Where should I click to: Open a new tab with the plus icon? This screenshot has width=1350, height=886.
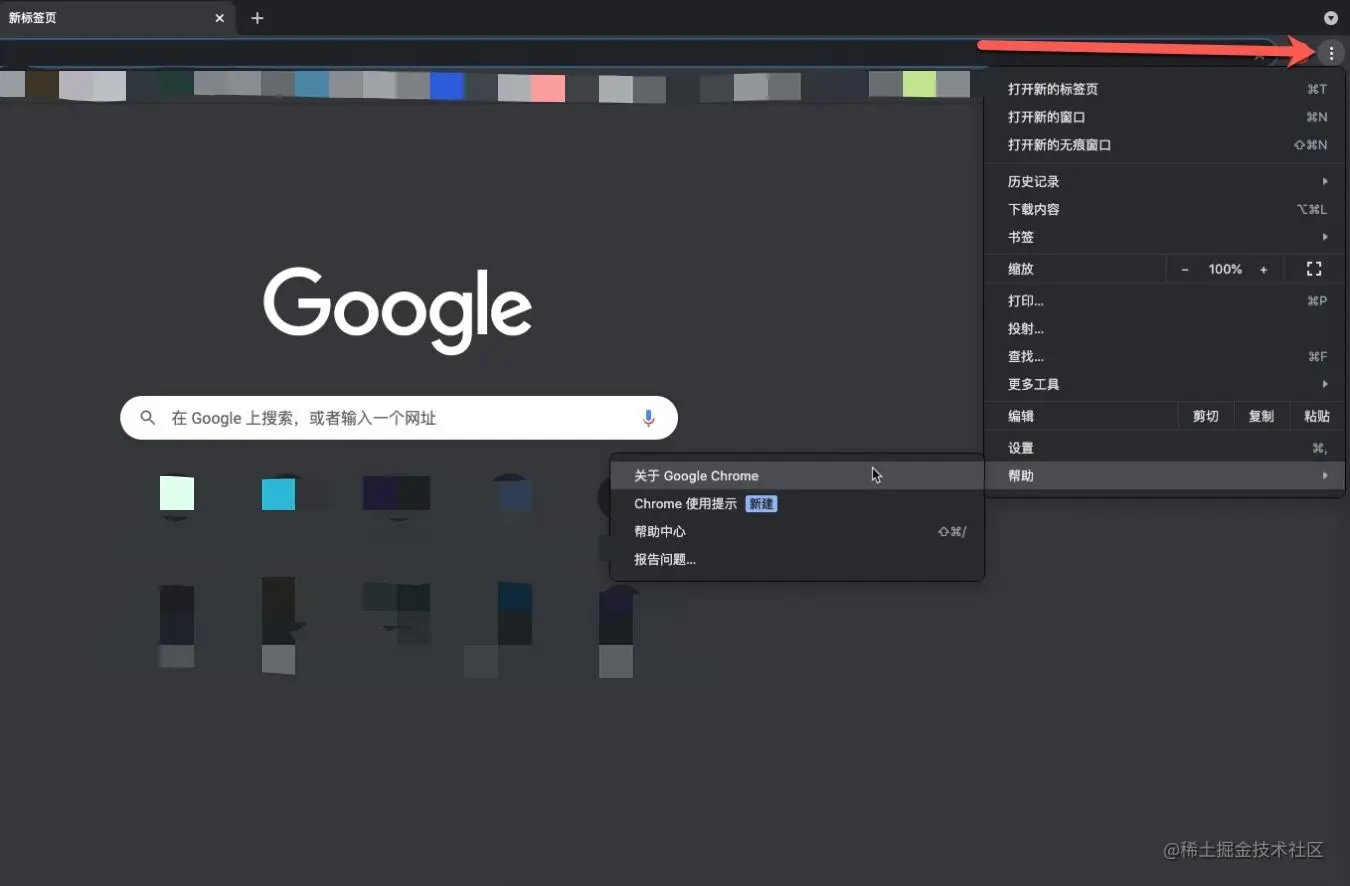tap(257, 18)
